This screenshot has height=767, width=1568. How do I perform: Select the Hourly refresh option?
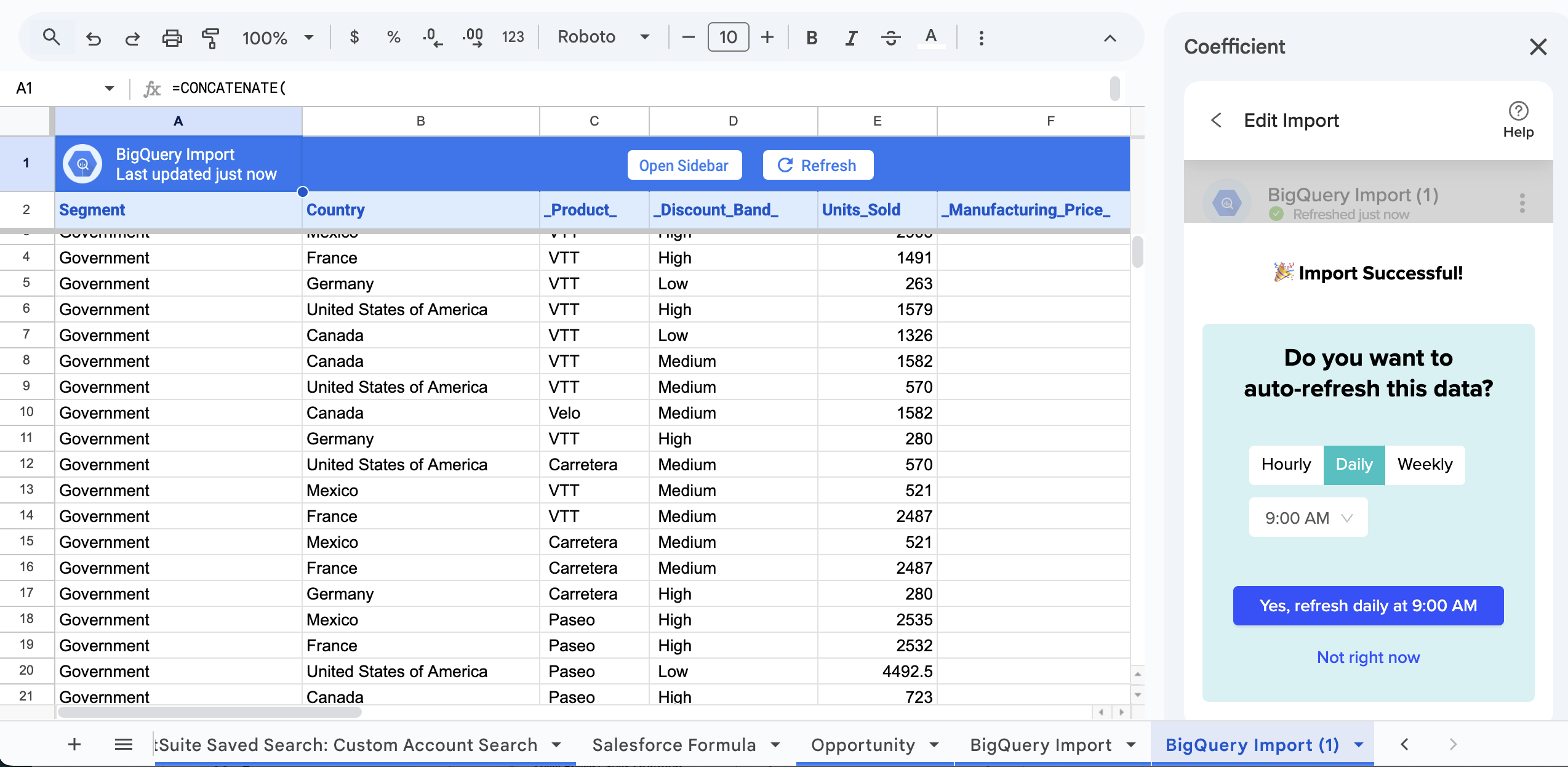point(1286,464)
